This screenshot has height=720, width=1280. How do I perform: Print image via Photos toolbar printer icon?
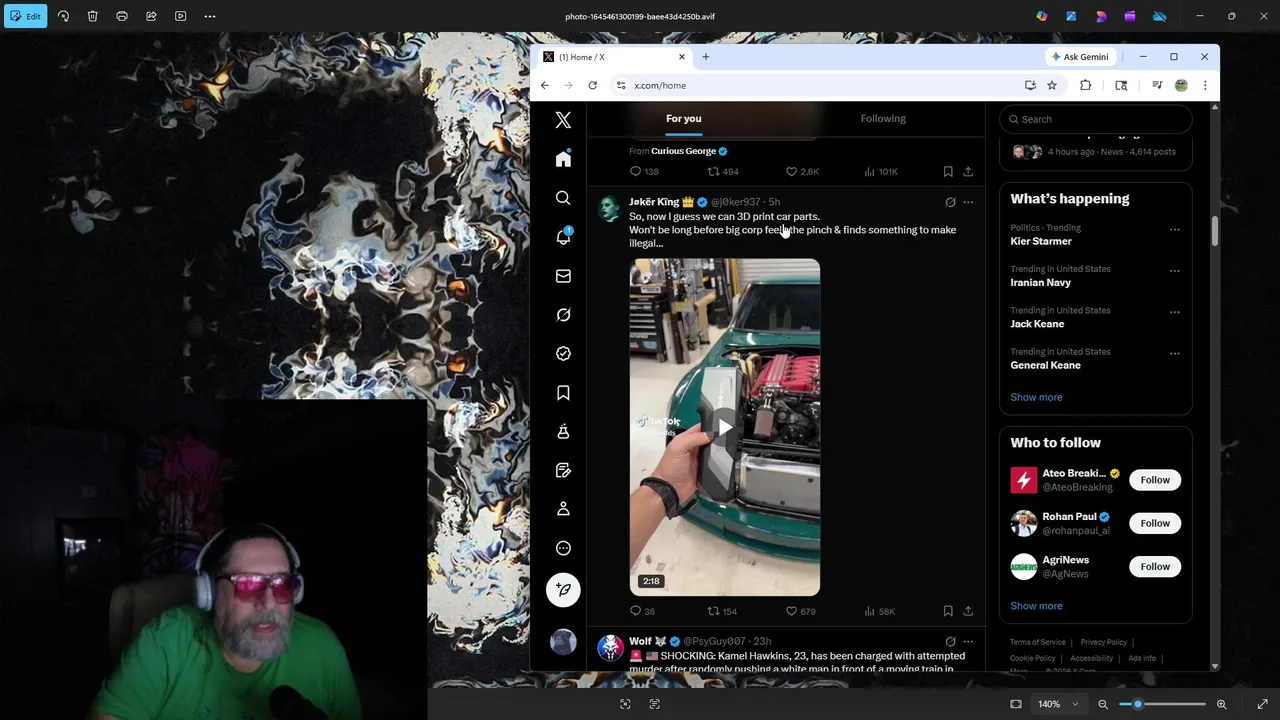tap(122, 16)
